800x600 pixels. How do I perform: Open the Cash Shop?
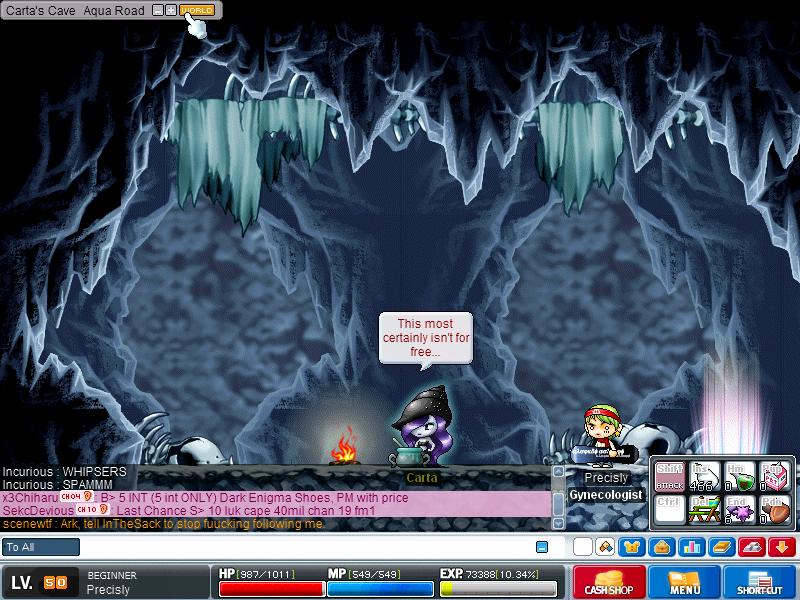[609, 582]
